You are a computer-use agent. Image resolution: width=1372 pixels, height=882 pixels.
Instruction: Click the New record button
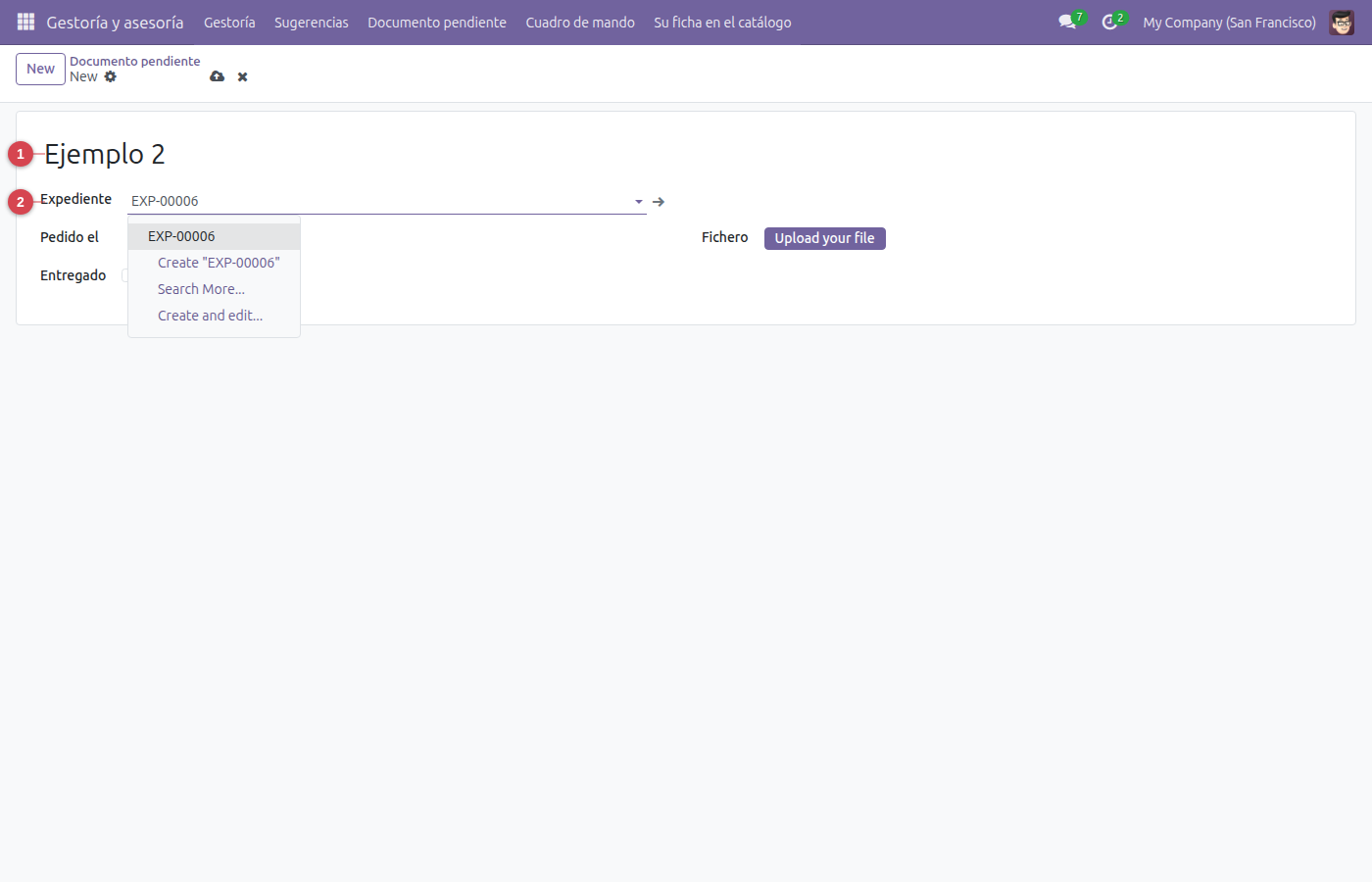click(x=40, y=69)
